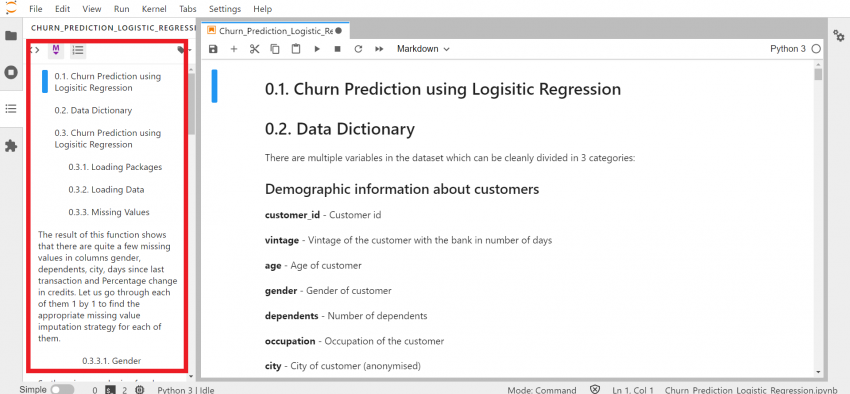Restart the kernel with circular arrow icon

[358, 49]
